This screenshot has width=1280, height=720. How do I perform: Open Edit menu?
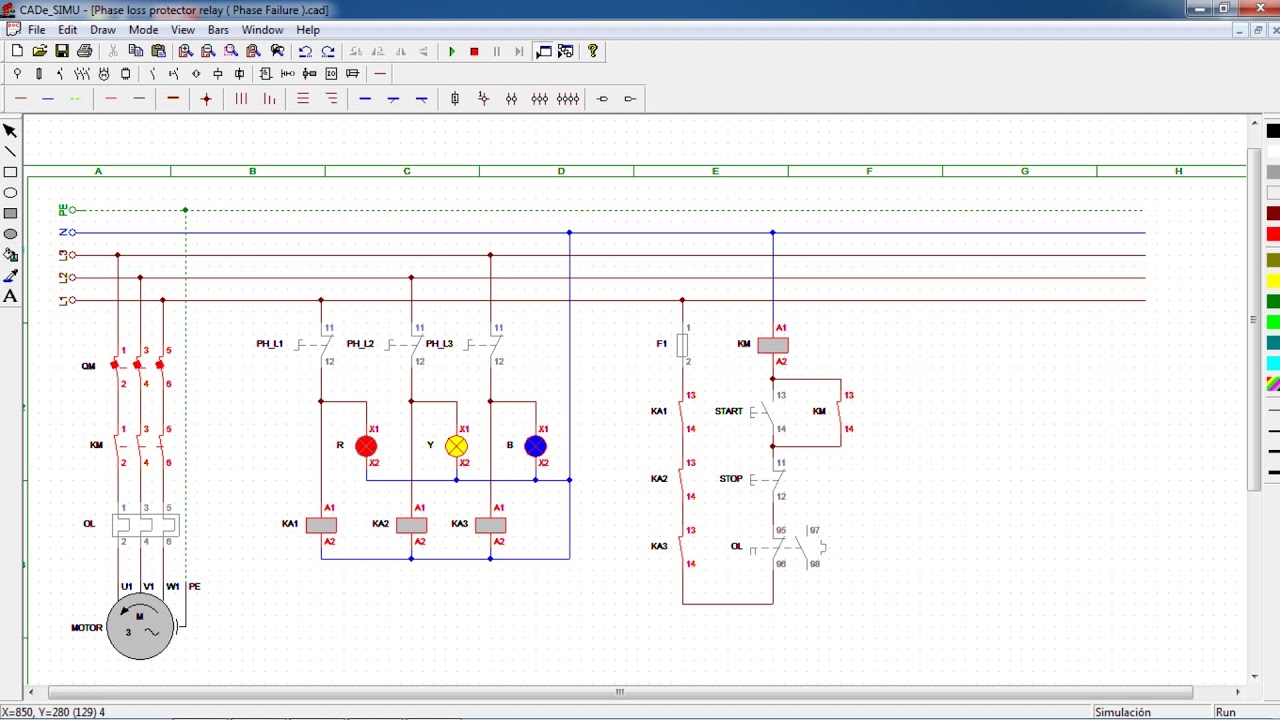point(67,30)
